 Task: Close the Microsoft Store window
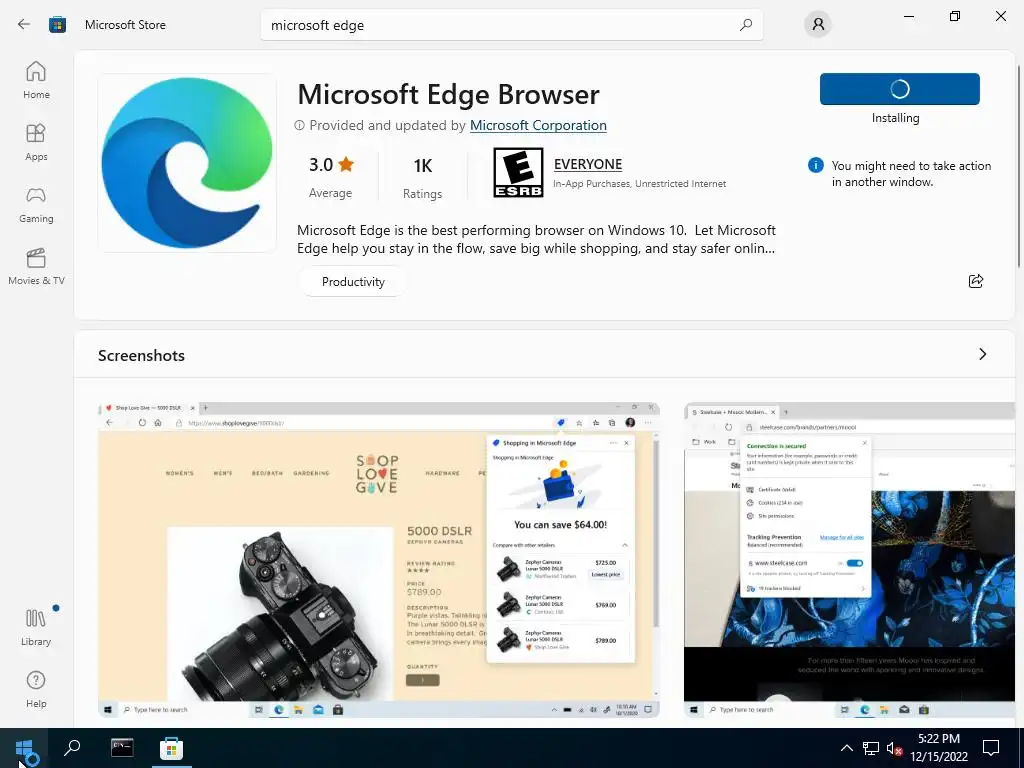coord(1000,16)
